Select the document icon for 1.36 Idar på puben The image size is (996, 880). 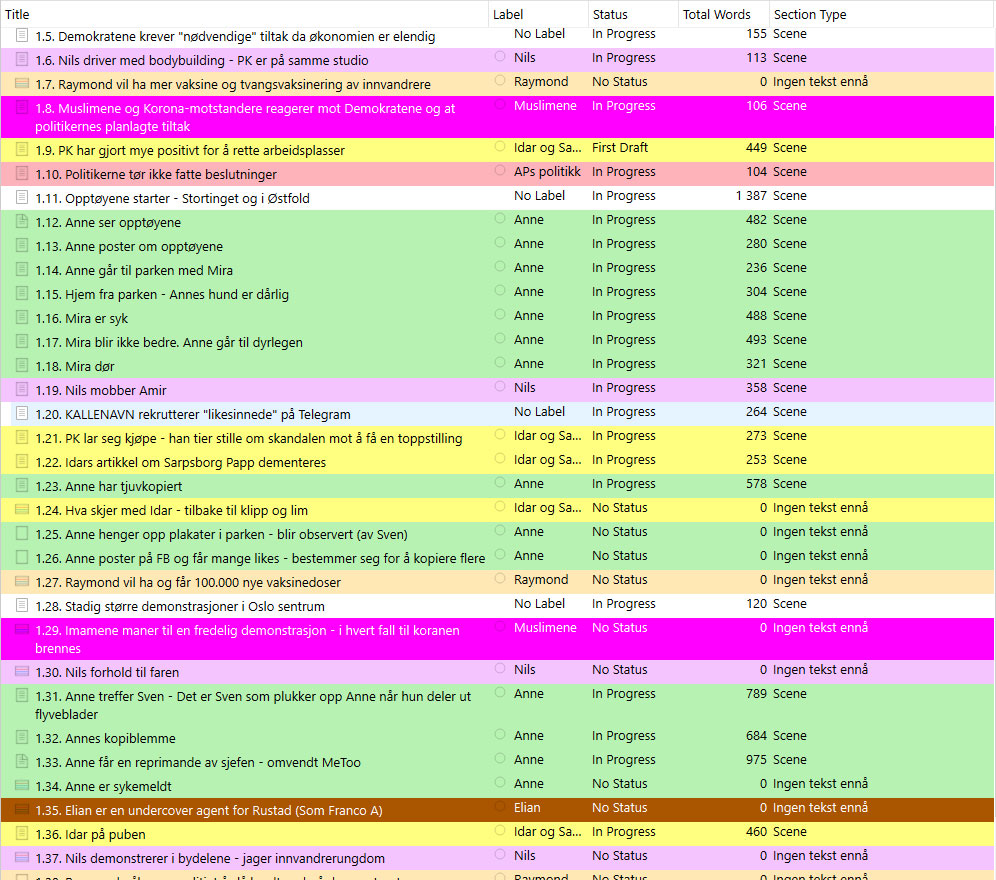[22, 834]
